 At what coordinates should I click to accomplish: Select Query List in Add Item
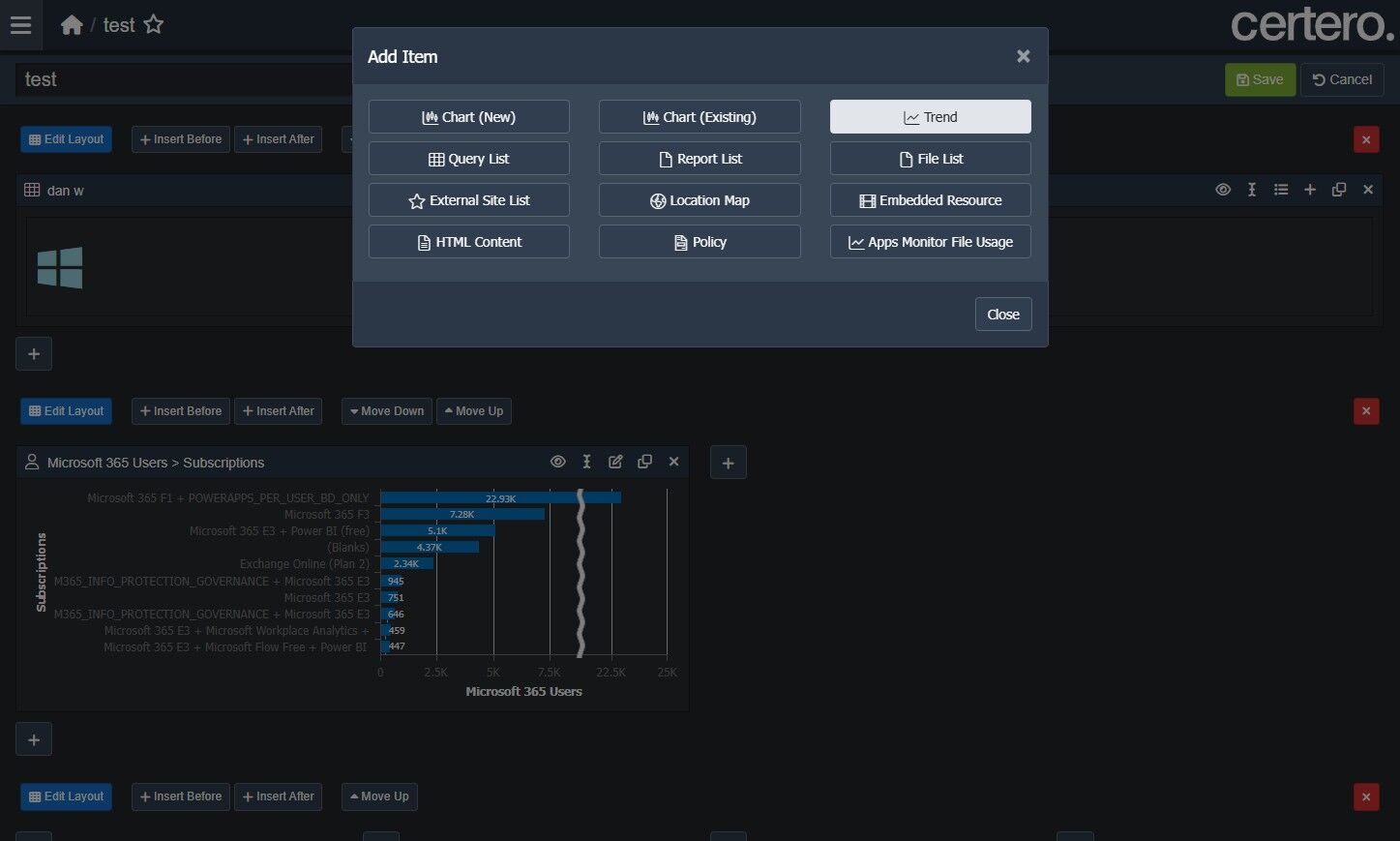tap(469, 159)
